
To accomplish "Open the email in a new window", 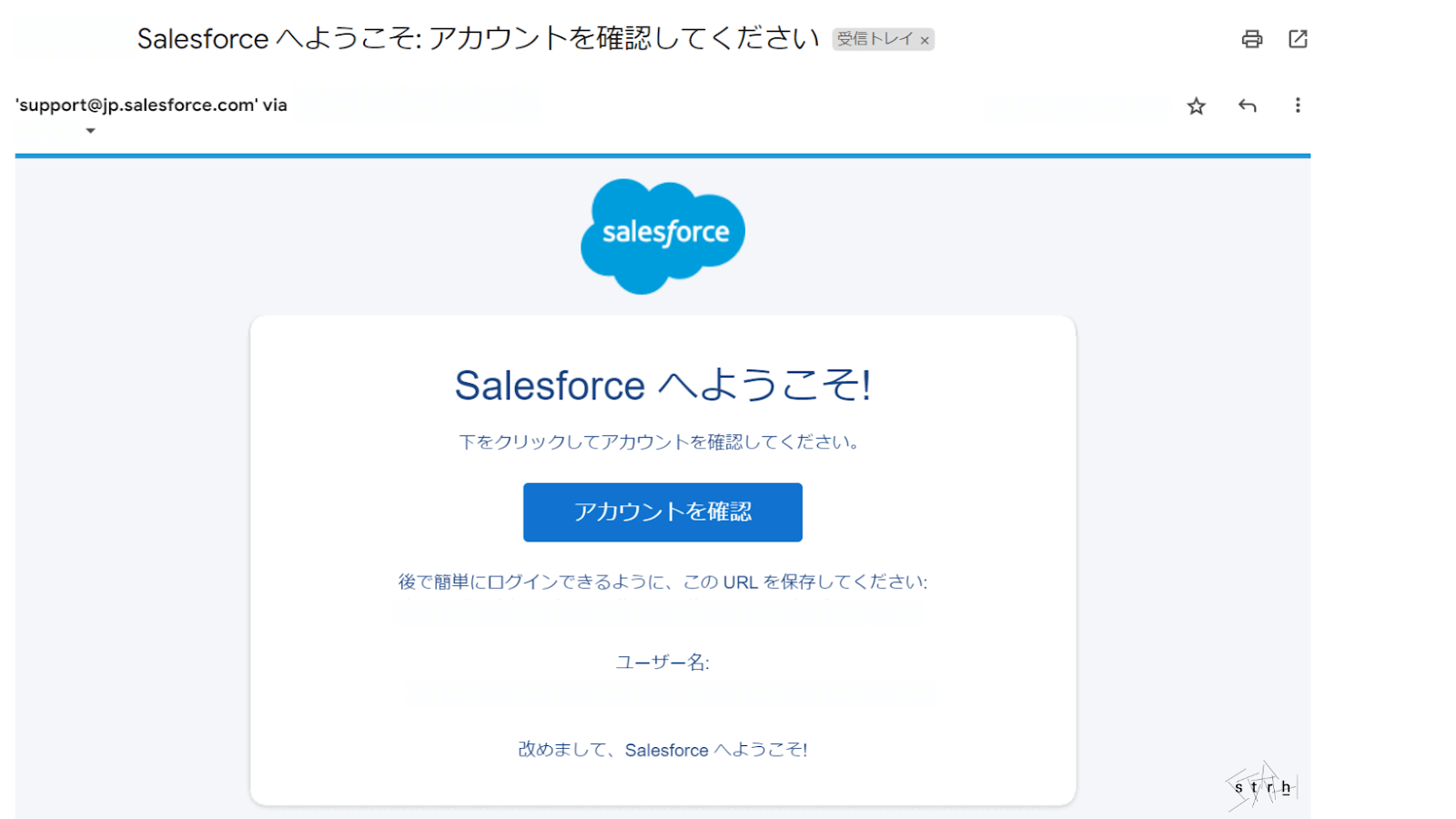I will pyautogui.click(x=1298, y=39).
